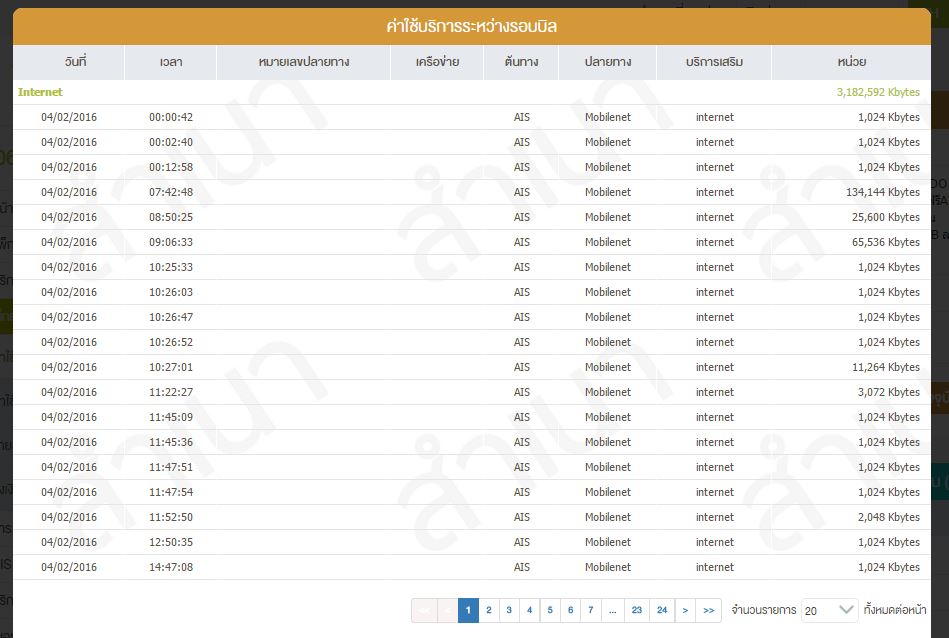This screenshot has width=949, height=638.
Task: Click the time 11:47:51 cell
Action: pos(171,467)
